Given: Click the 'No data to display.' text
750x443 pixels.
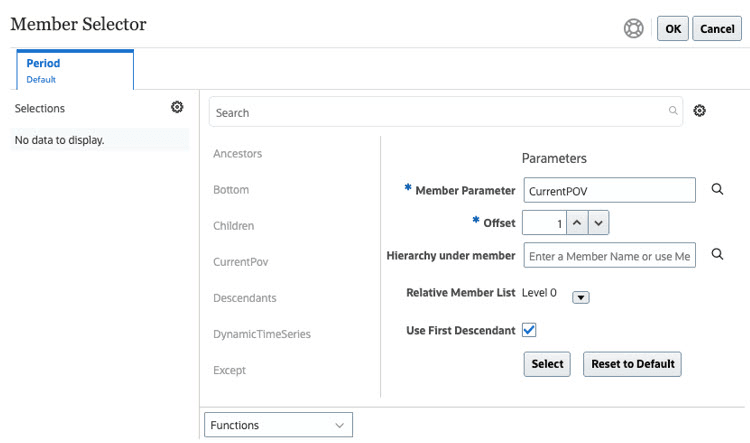Looking at the screenshot, I should coord(59,140).
